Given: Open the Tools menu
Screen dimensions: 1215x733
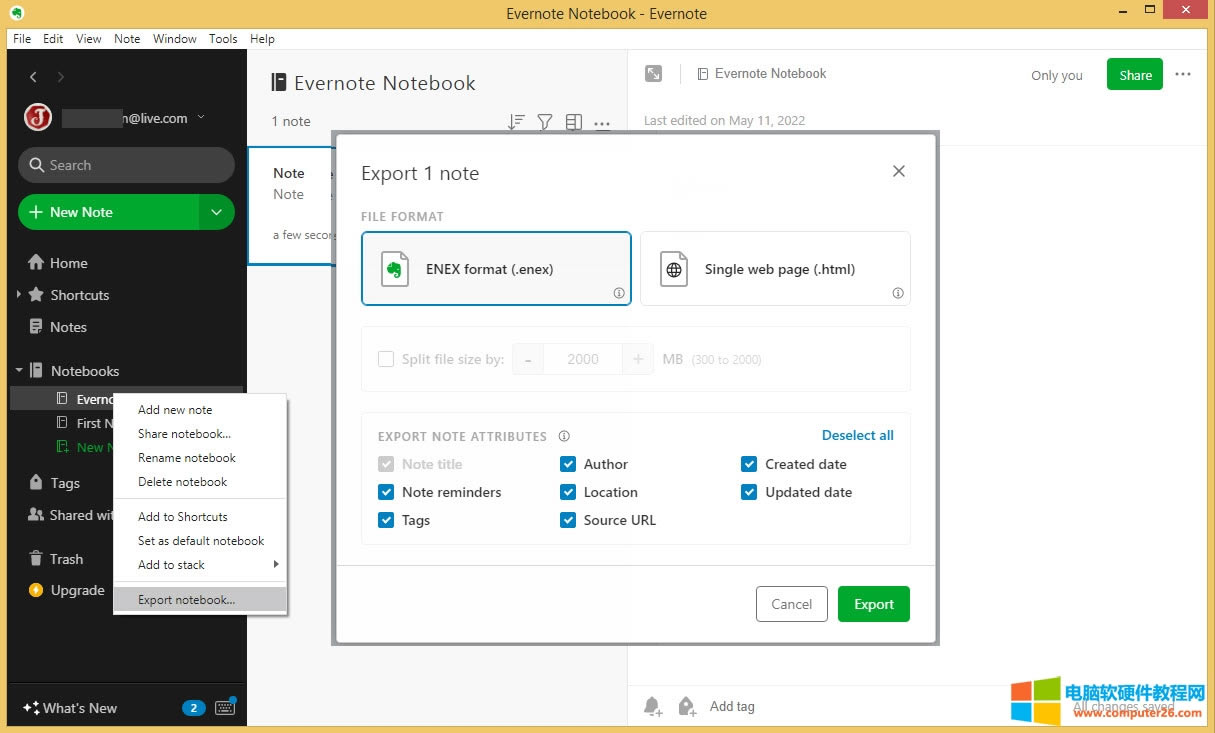Looking at the screenshot, I should click(223, 39).
